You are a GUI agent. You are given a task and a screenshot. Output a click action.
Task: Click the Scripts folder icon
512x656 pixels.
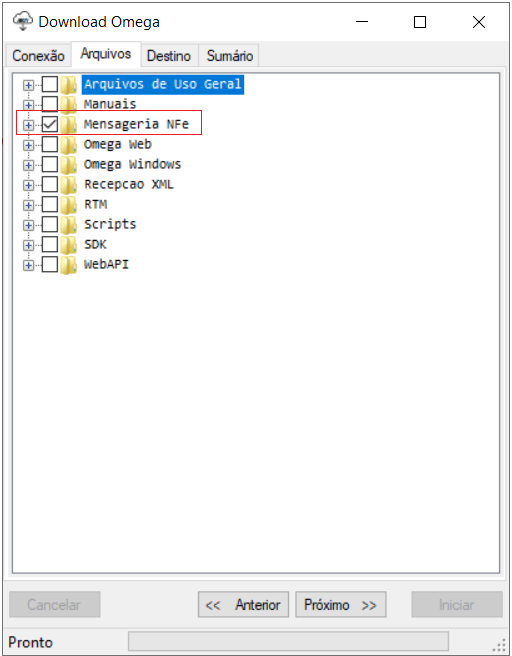point(68,225)
